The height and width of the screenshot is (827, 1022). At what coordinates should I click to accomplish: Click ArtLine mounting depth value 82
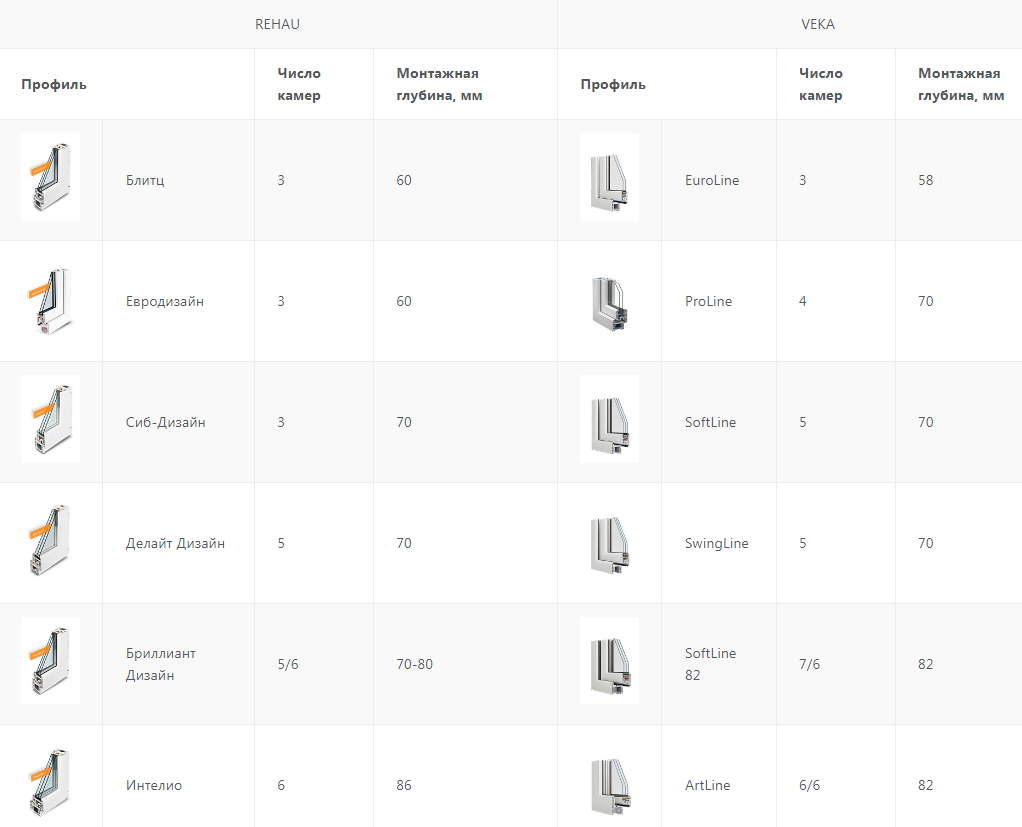[x=926, y=785]
